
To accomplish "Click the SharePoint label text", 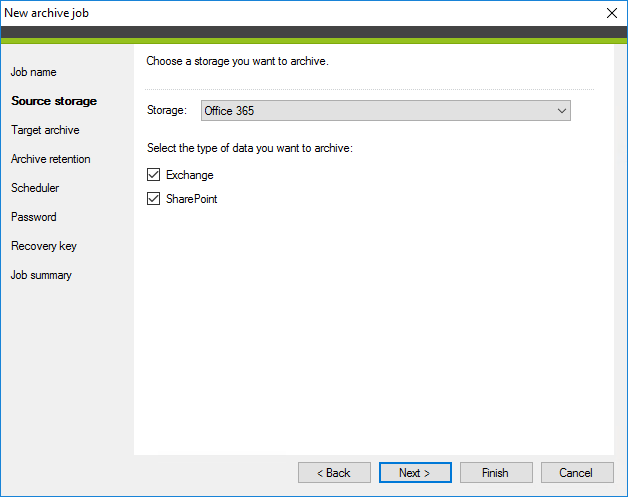I will (192, 199).
